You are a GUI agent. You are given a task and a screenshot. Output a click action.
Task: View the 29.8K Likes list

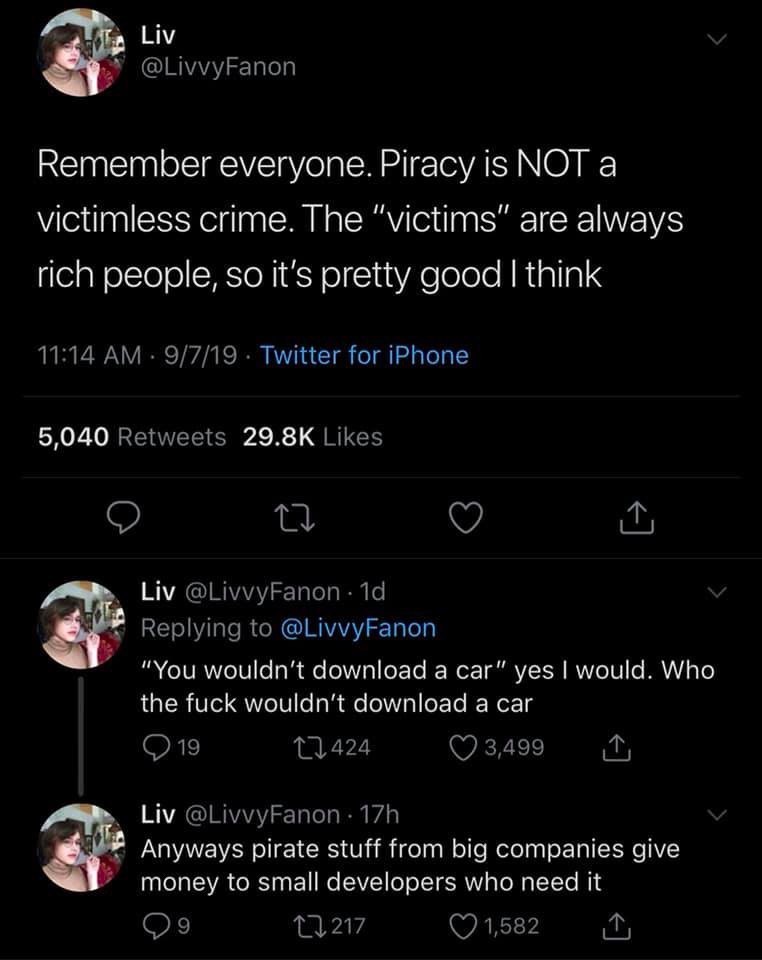[312, 437]
